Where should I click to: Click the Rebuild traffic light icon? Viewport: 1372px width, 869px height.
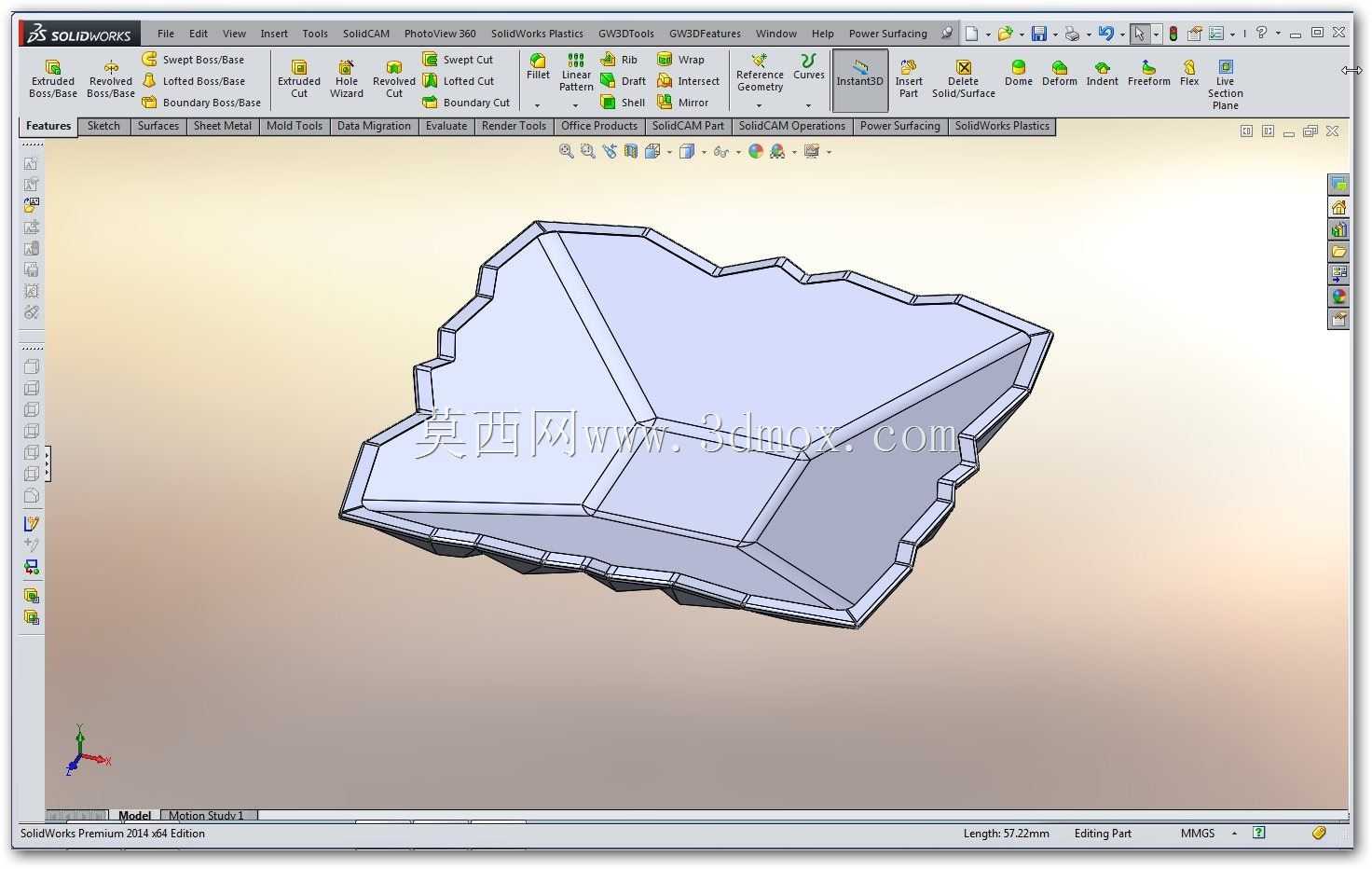(x=1173, y=34)
